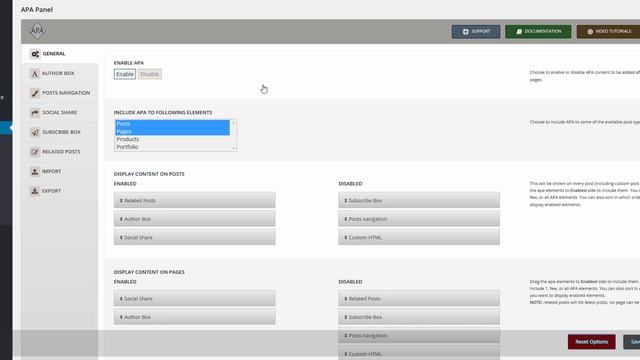The height and width of the screenshot is (360, 640).
Task: Select Portfolio in element list
Action: click(173, 147)
